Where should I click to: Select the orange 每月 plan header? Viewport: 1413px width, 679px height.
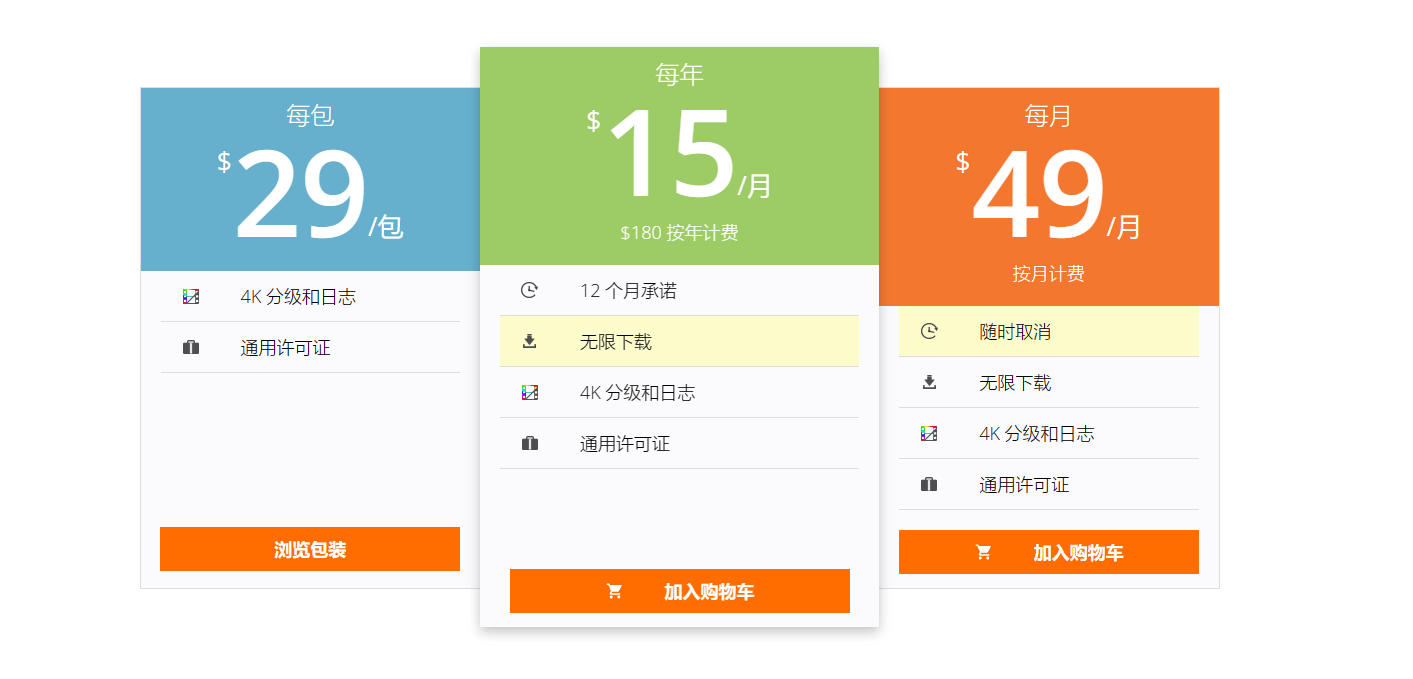1048,116
